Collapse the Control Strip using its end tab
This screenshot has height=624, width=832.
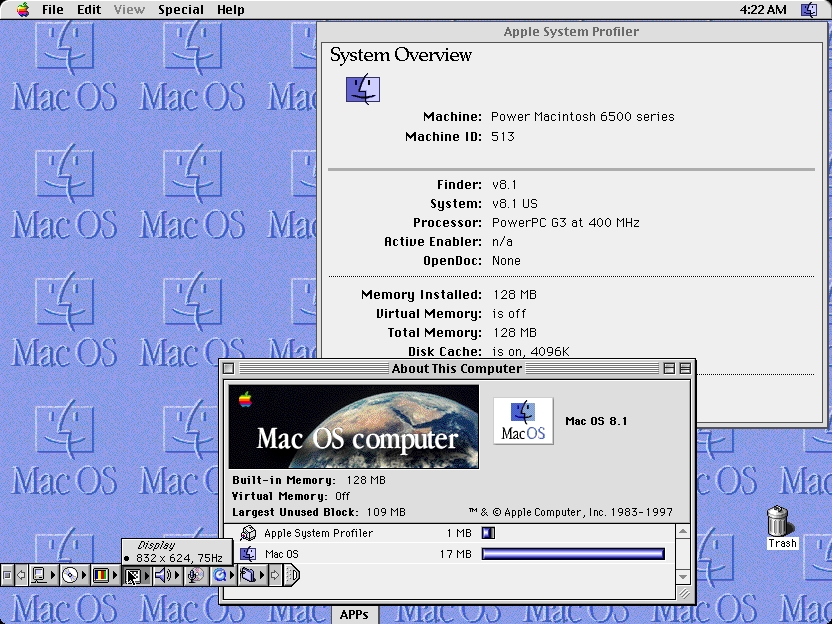tap(291, 575)
